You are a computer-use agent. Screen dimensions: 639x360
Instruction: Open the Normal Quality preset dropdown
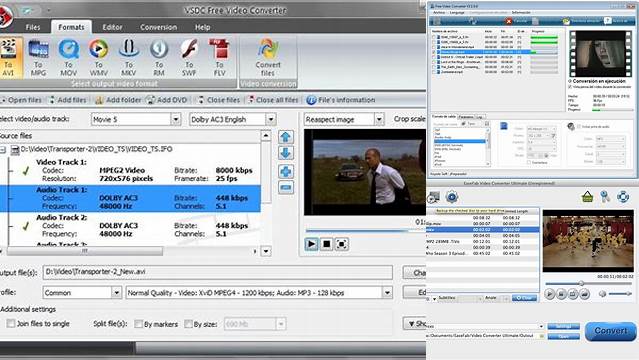[x=387, y=293]
